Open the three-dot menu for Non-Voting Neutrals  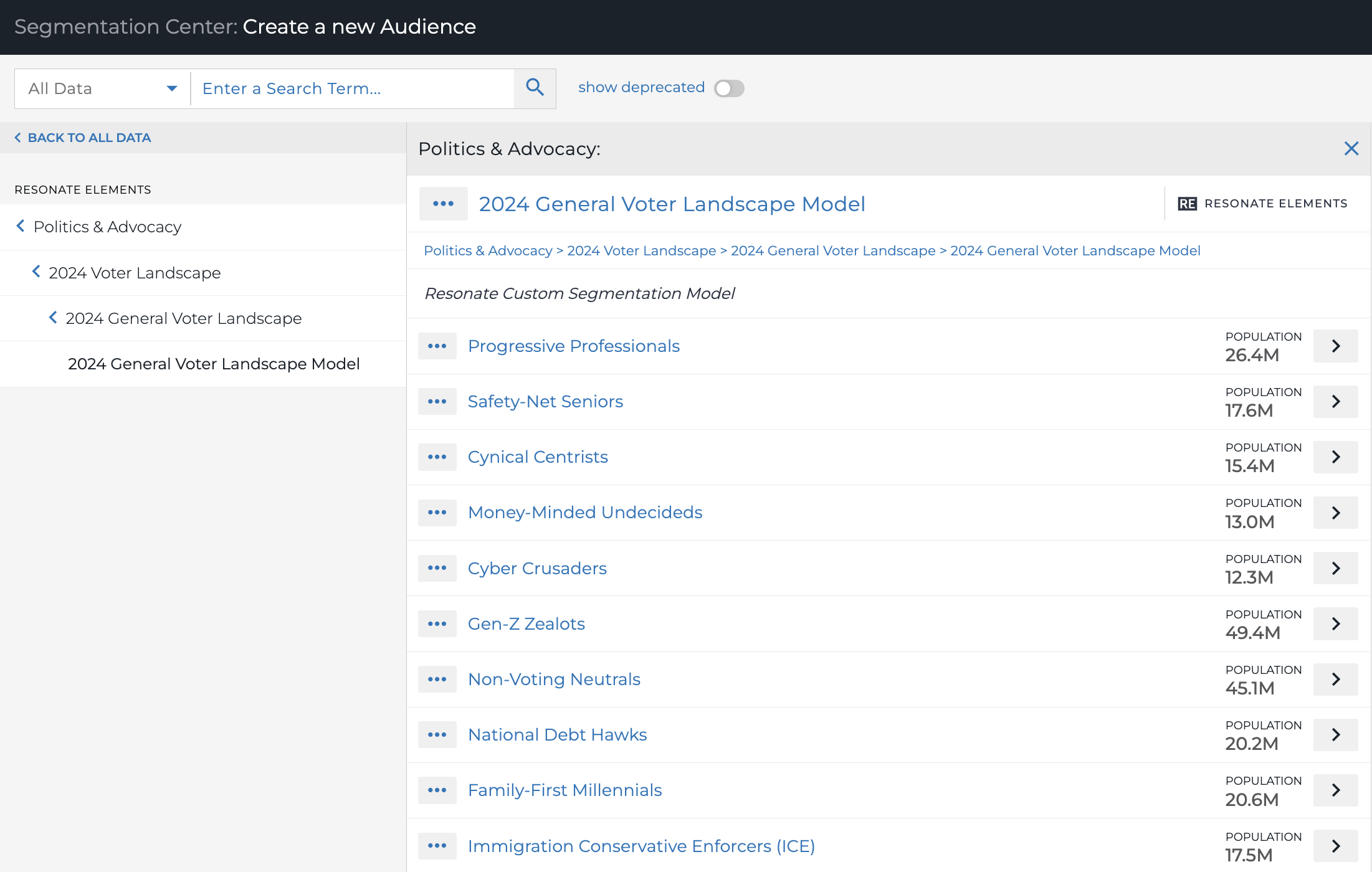click(x=437, y=679)
